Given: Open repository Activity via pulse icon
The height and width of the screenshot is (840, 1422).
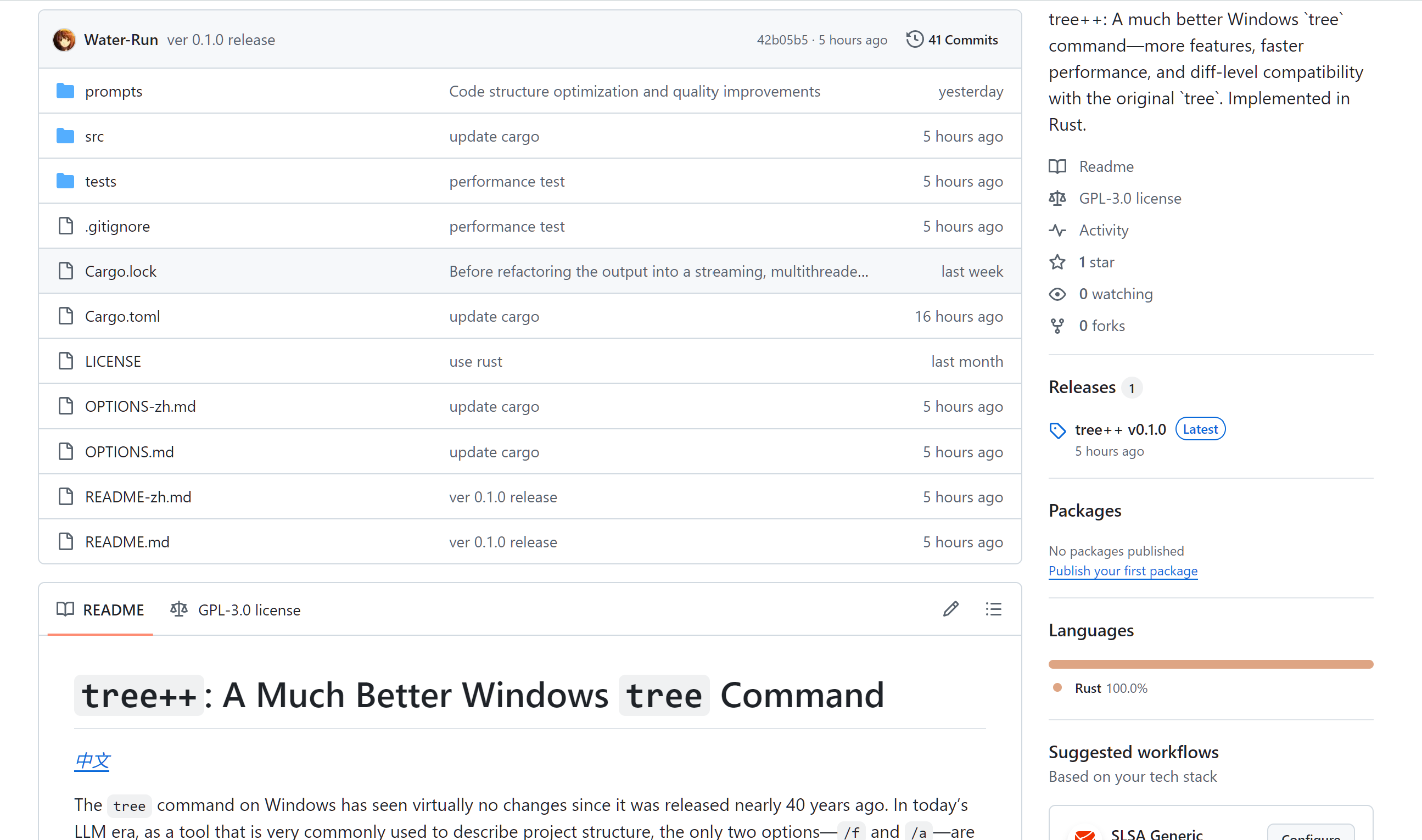Looking at the screenshot, I should click(1057, 231).
